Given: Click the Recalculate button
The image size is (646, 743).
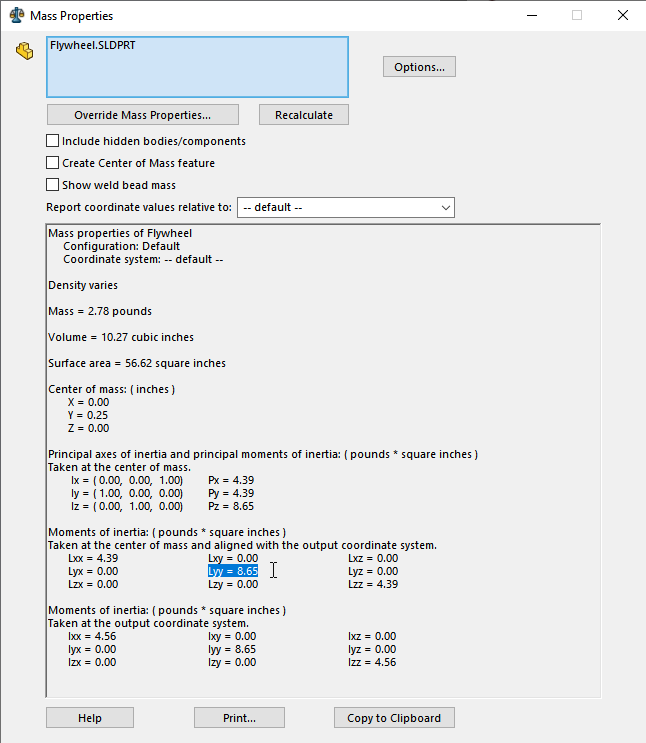Looking at the screenshot, I should coord(303,115).
